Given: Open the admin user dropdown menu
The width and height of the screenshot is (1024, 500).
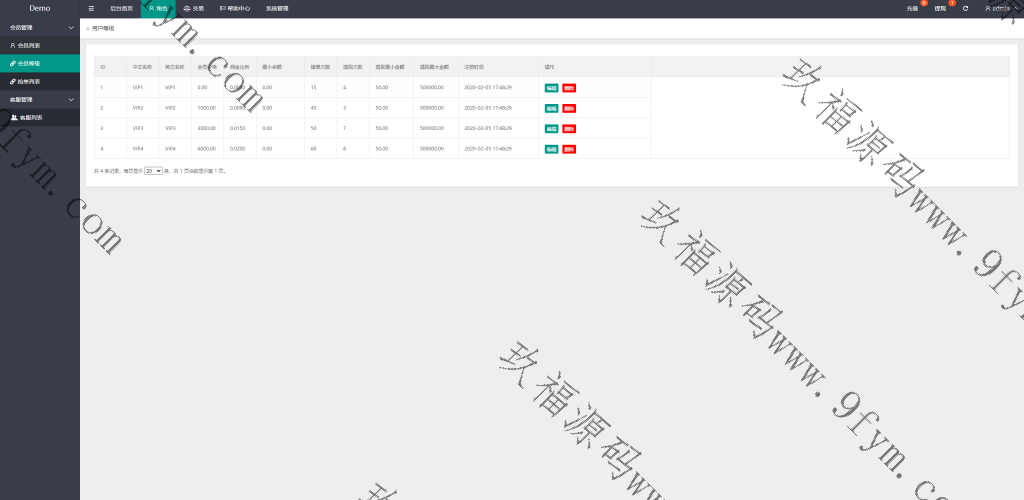Looking at the screenshot, I should point(1000,8).
